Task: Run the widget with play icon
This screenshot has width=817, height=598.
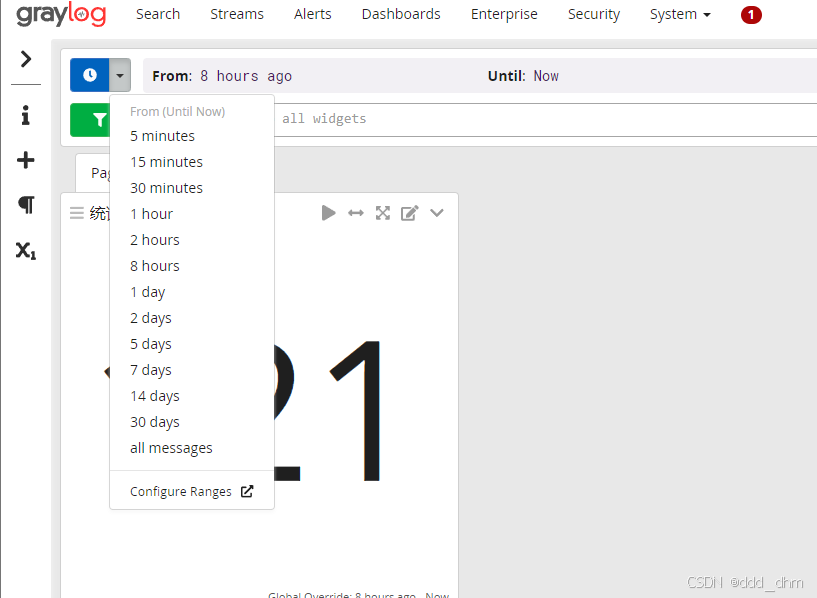Action: [328, 213]
